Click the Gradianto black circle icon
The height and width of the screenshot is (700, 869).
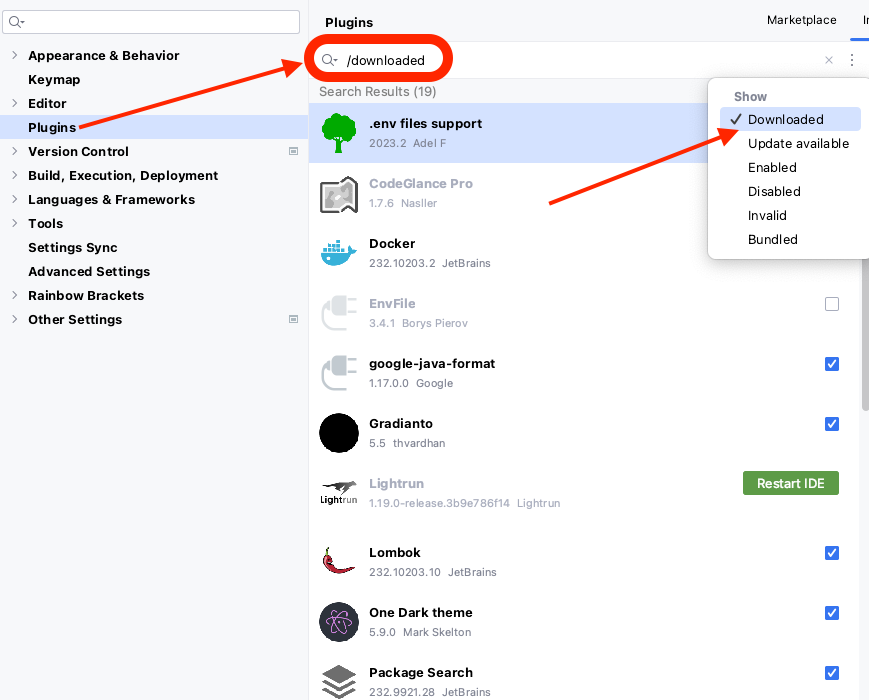click(338, 433)
